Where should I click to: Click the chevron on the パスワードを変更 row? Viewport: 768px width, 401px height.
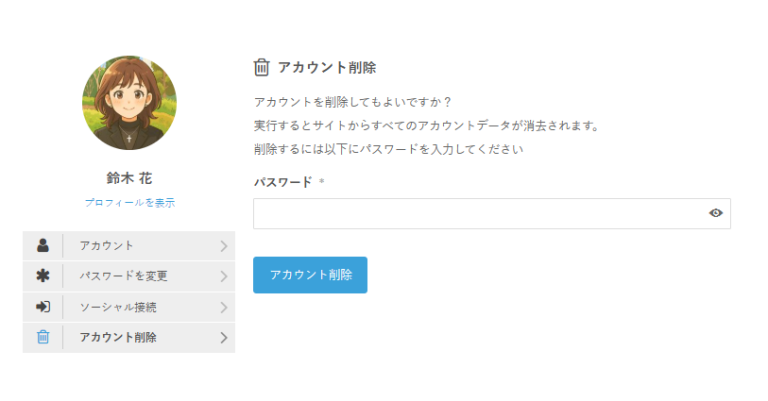pyautogui.click(x=223, y=276)
